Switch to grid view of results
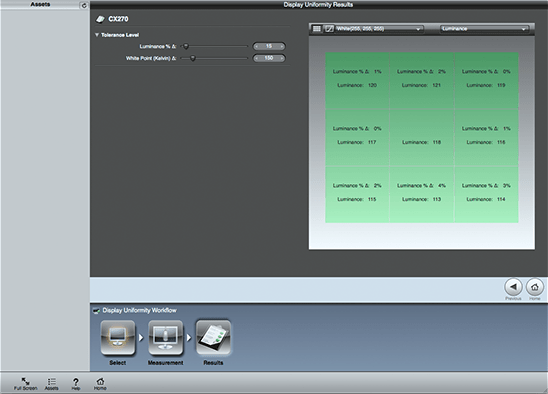 click(316, 29)
